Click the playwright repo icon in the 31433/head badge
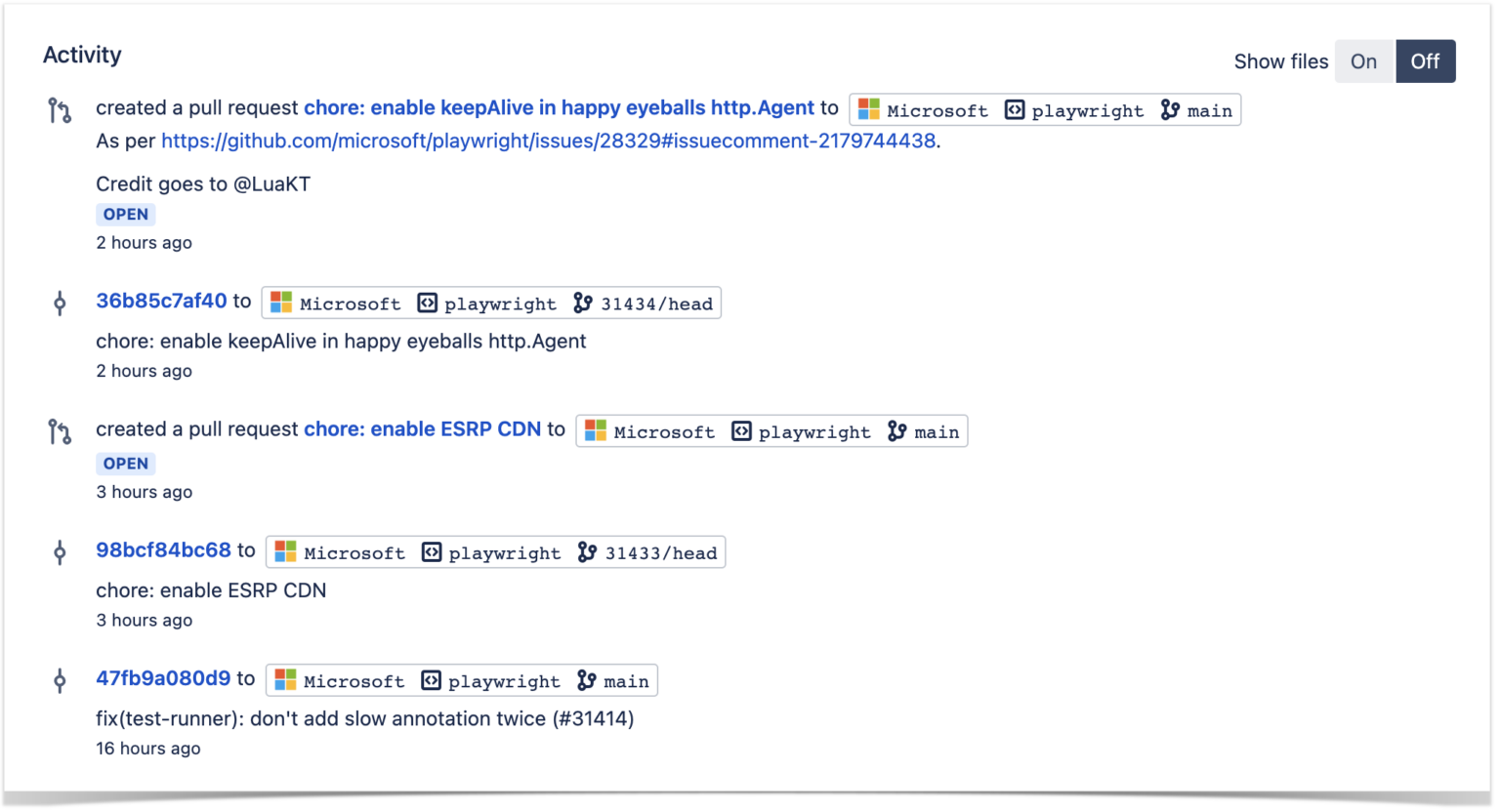Screen dimensions: 1500x812 [432, 551]
